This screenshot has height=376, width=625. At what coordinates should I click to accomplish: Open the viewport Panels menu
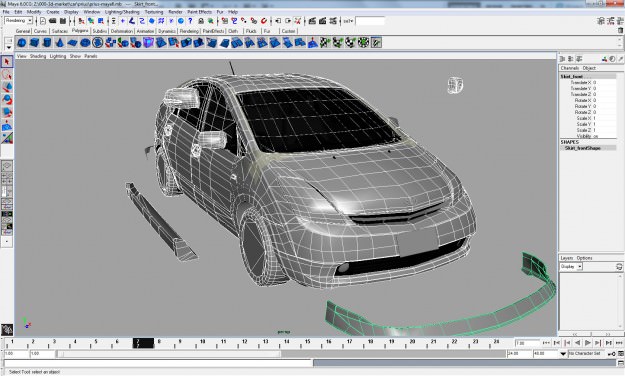pos(90,56)
